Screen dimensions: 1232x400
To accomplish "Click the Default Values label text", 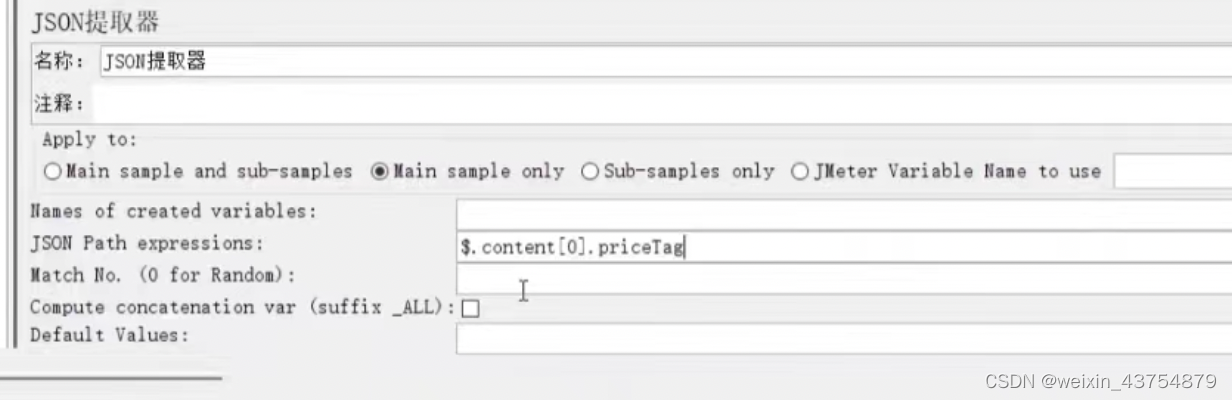I will click(109, 335).
